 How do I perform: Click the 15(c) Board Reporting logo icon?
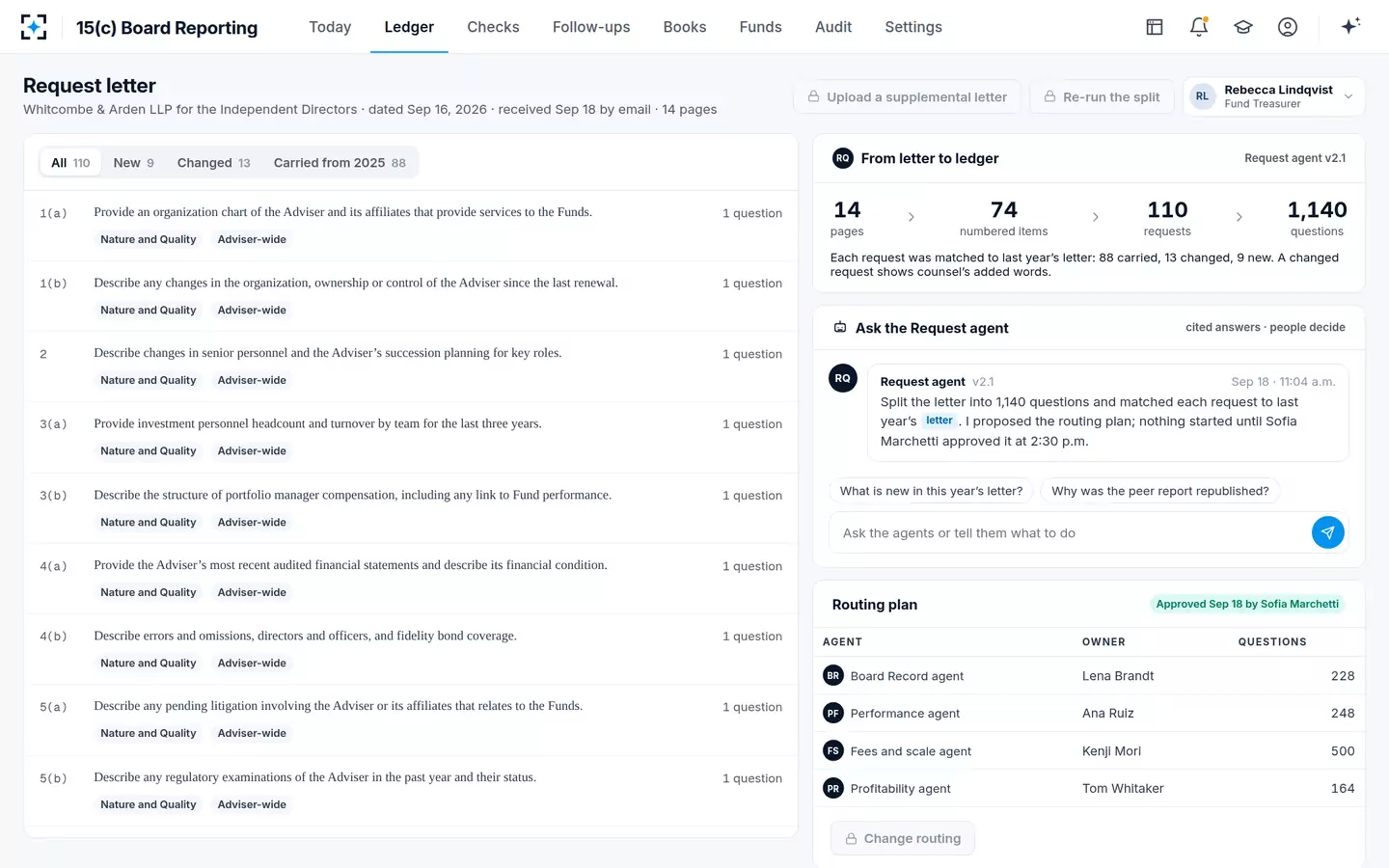click(34, 27)
